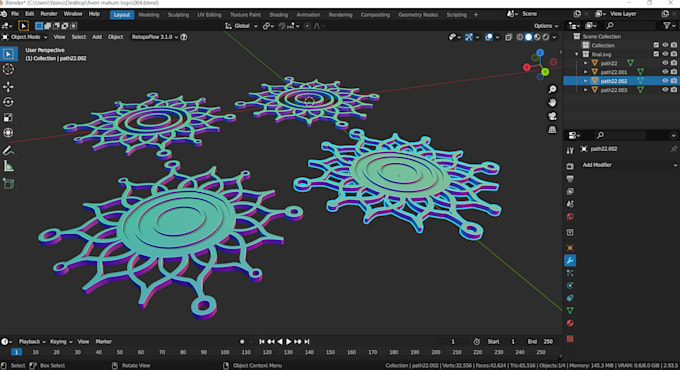Open the viewport Add menu

pyautogui.click(x=97, y=37)
